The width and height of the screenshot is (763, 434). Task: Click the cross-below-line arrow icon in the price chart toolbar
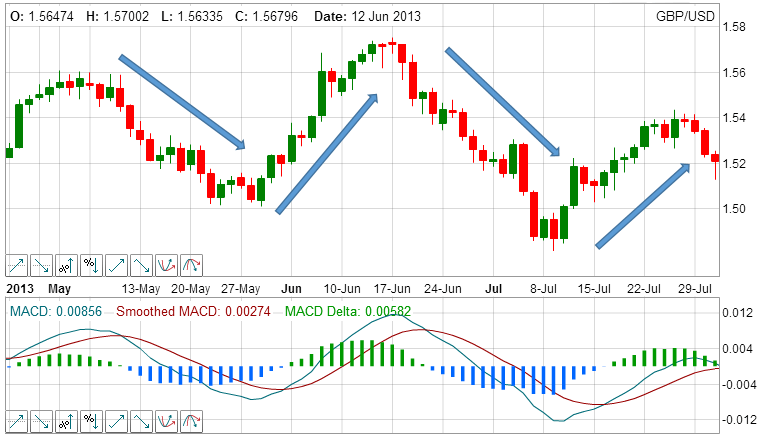click(x=41, y=265)
